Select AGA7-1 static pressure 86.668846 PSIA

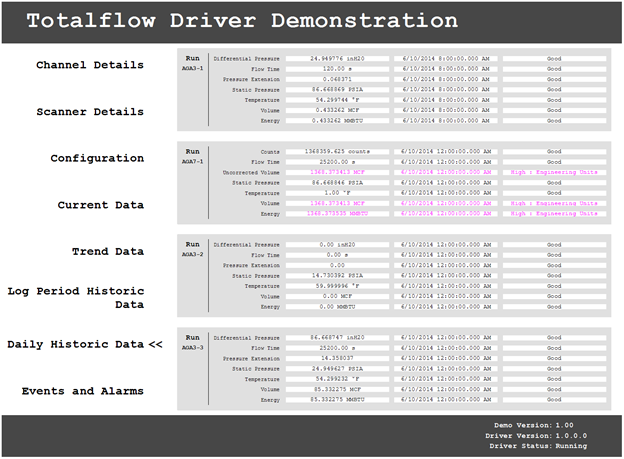point(337,183)
